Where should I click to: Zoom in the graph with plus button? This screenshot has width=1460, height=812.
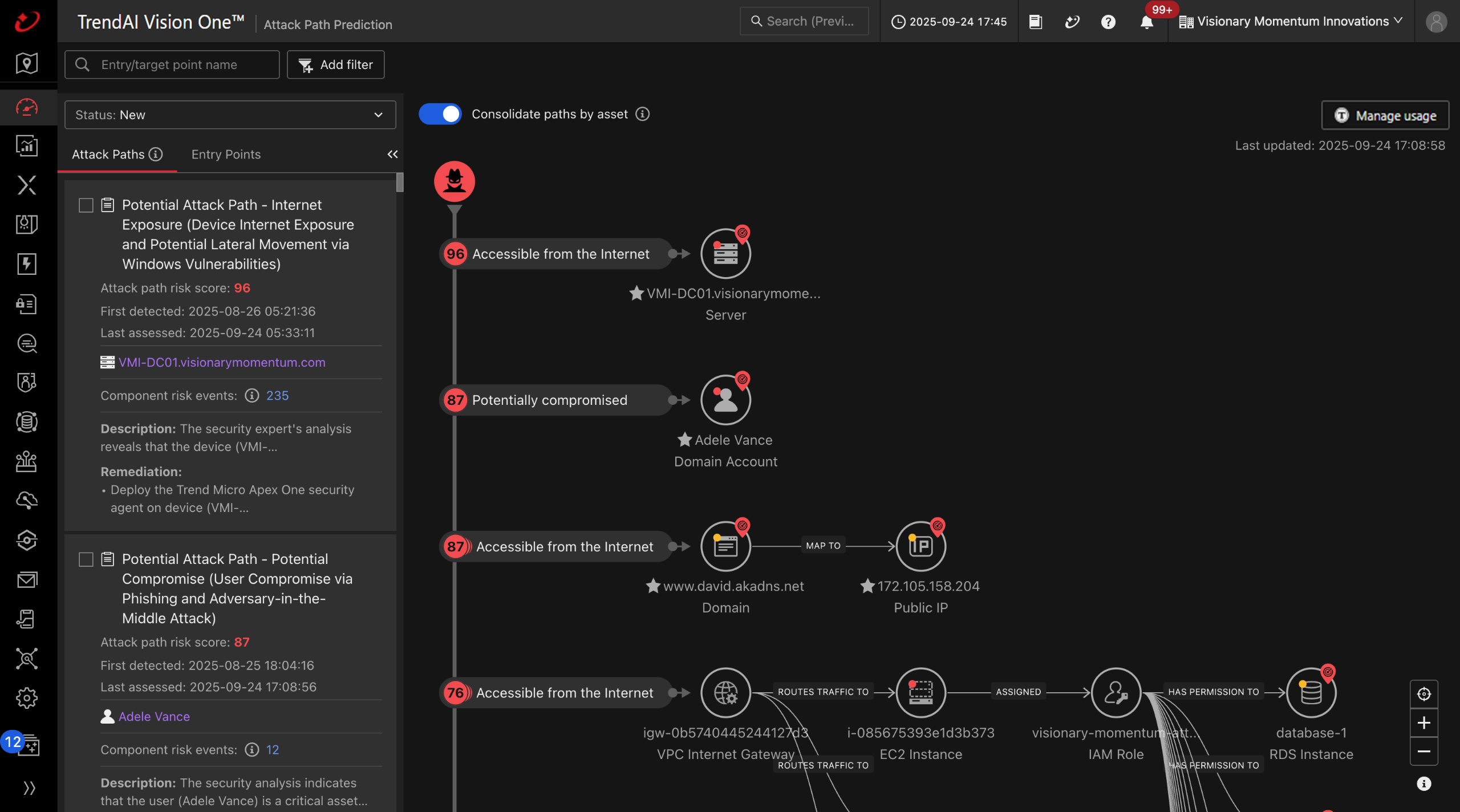[1423, 723]
